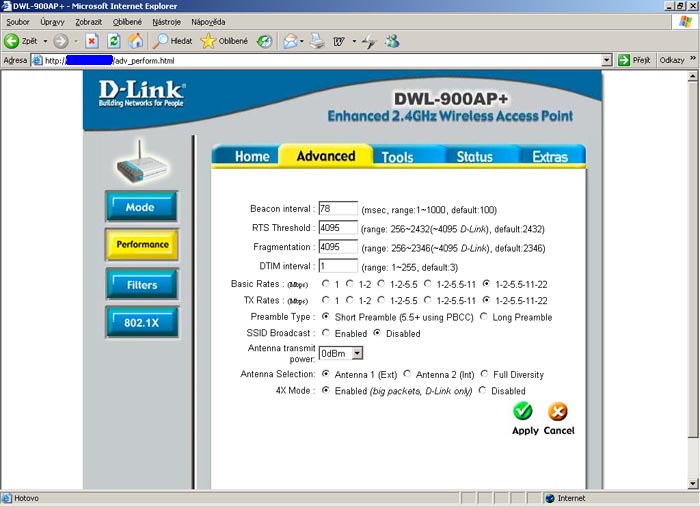Click the Přejít go button
This screenshot has width=700, height=507.
(x=634, y=60)
